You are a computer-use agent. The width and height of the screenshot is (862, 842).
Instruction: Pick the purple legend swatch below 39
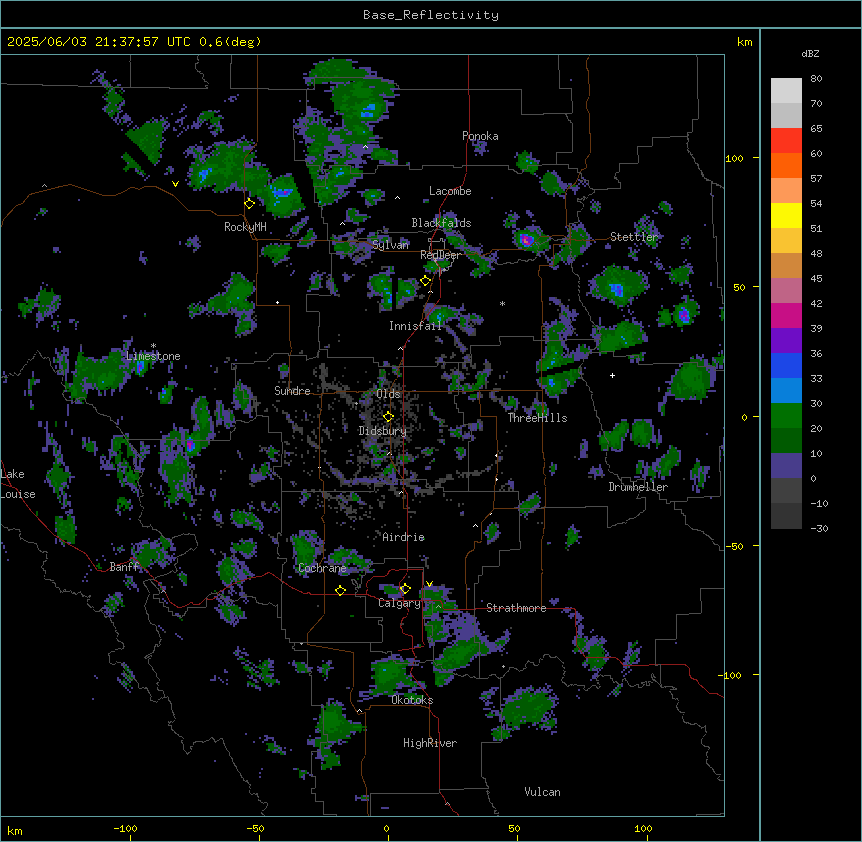point(786,340)
